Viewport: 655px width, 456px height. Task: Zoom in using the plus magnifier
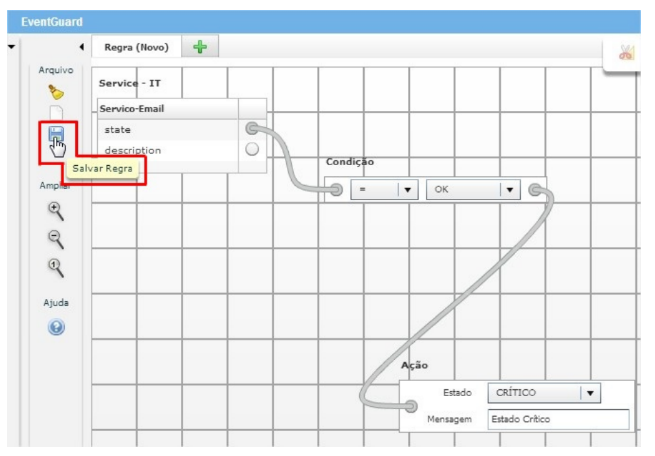[x=56, y=210]
